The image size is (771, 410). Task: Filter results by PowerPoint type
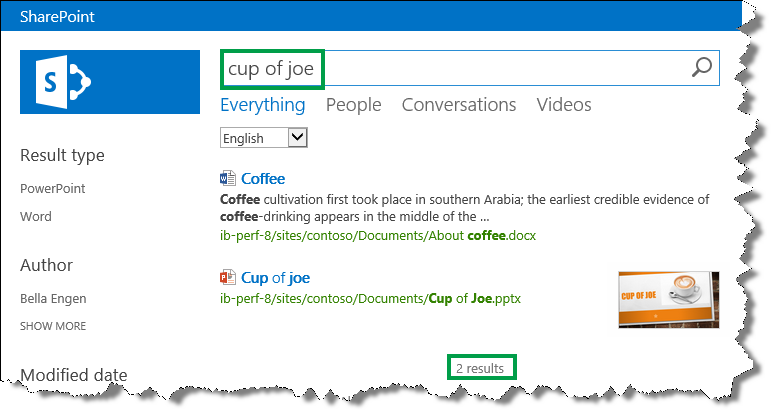[x=53, y=188]
